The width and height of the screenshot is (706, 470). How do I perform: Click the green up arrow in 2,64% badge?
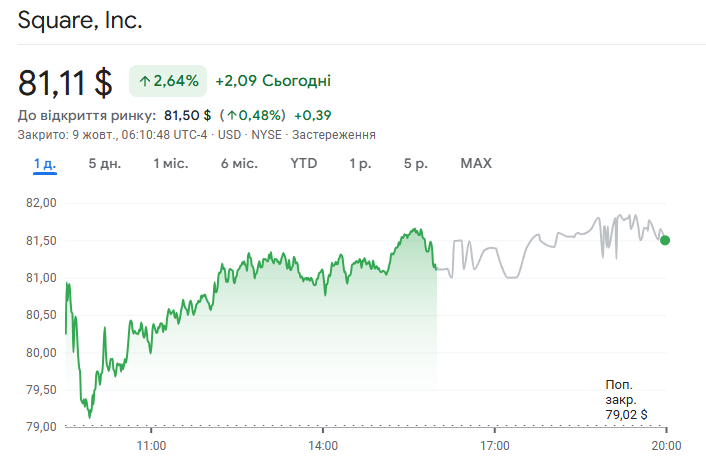[x=144, y=81]
